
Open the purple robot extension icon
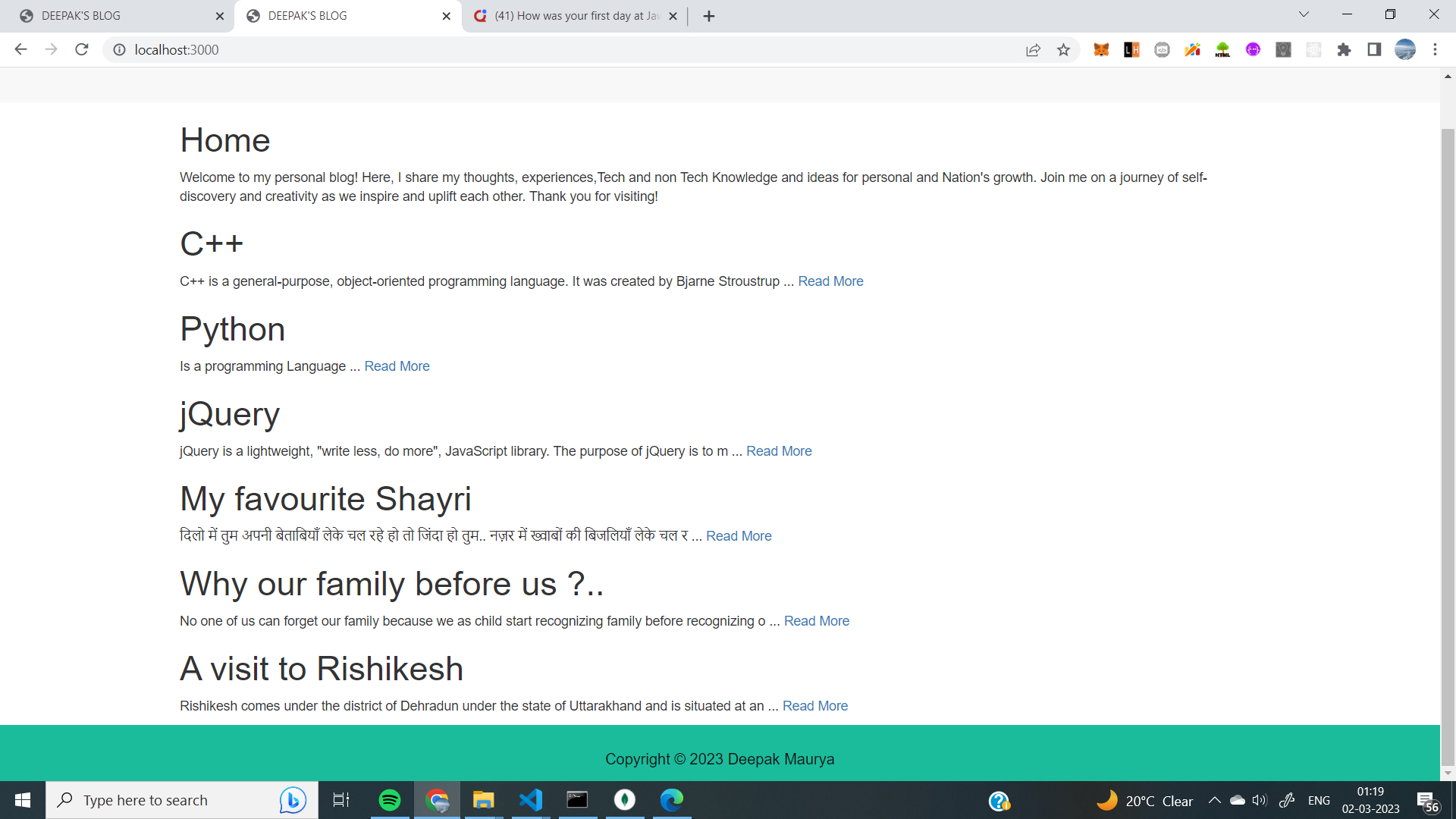coord(1253,49)
